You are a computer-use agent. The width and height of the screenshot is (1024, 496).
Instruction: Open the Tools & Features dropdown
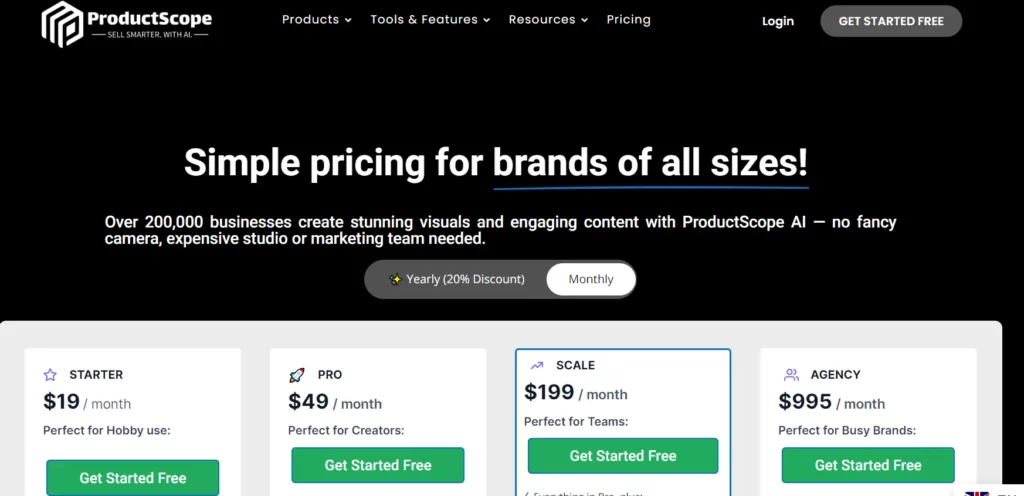click(x=430, y=20)
